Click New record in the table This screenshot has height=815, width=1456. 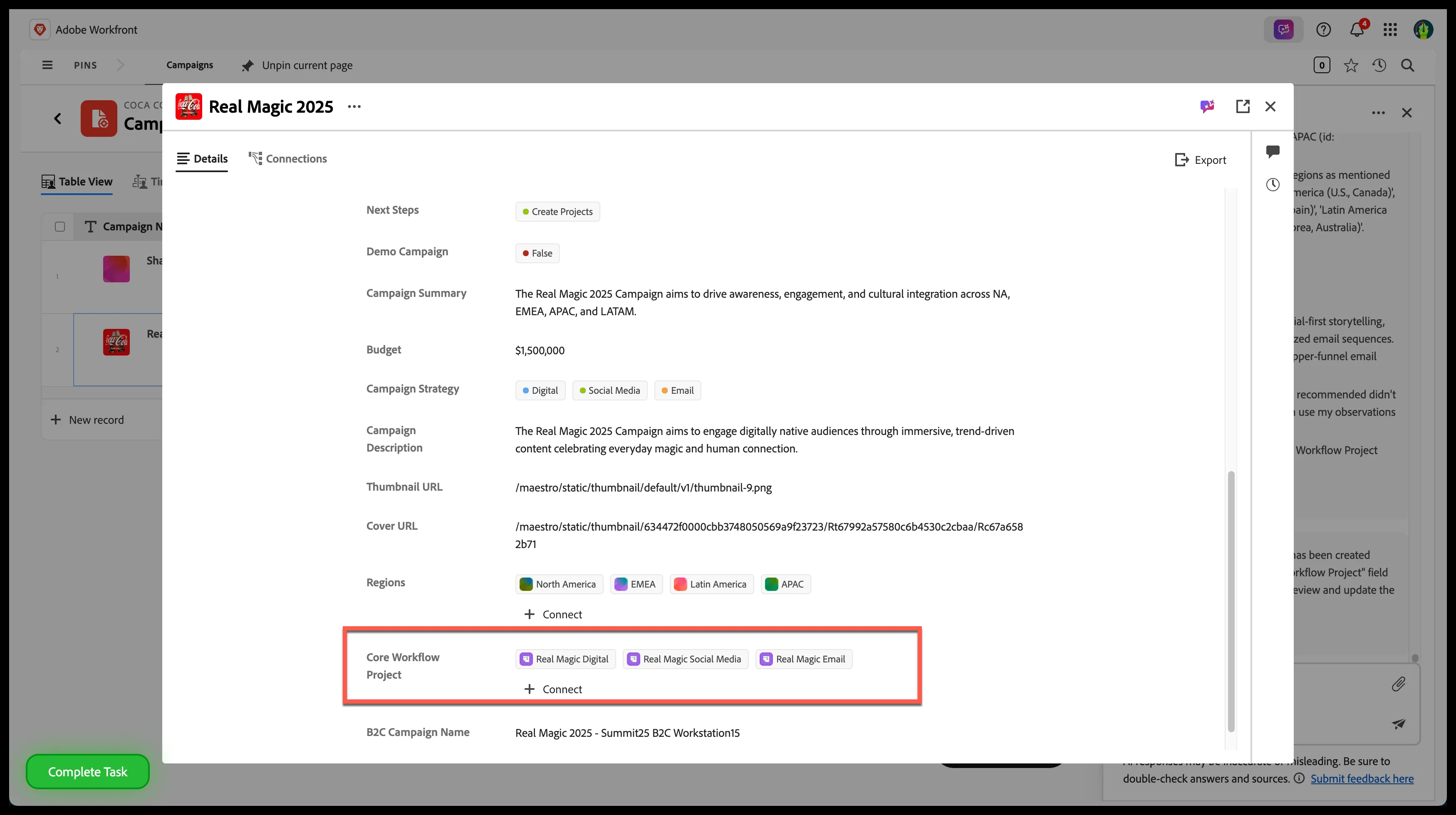tap(87, 420)
